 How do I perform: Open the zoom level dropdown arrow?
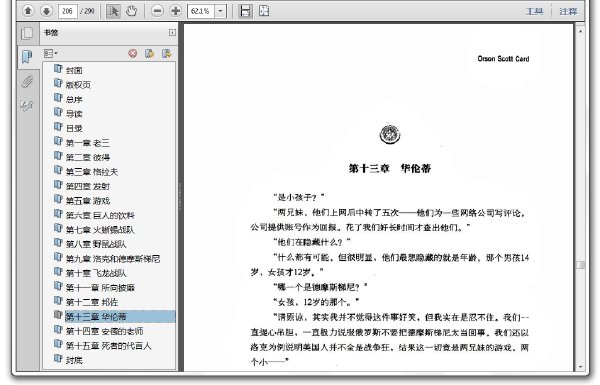pos(220,11)
